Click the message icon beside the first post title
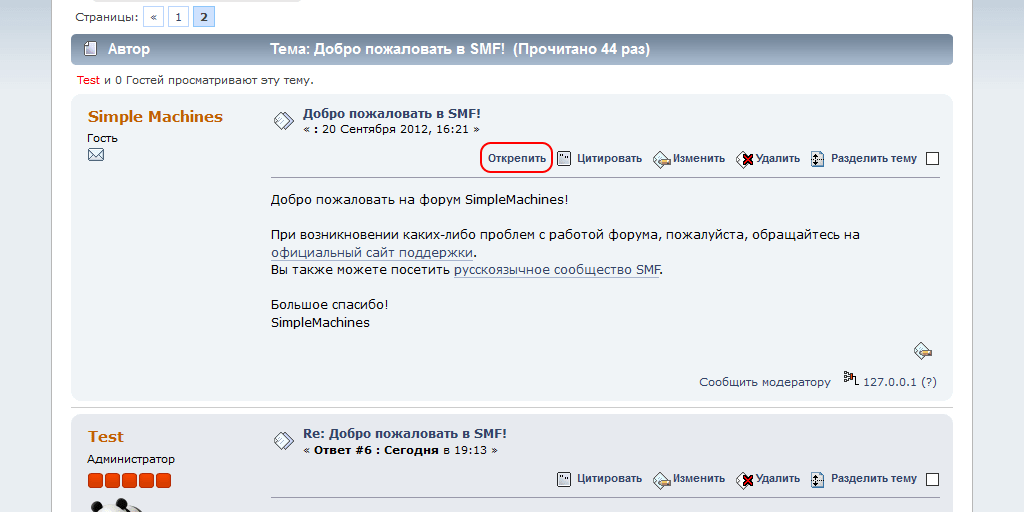 point(284,121)
